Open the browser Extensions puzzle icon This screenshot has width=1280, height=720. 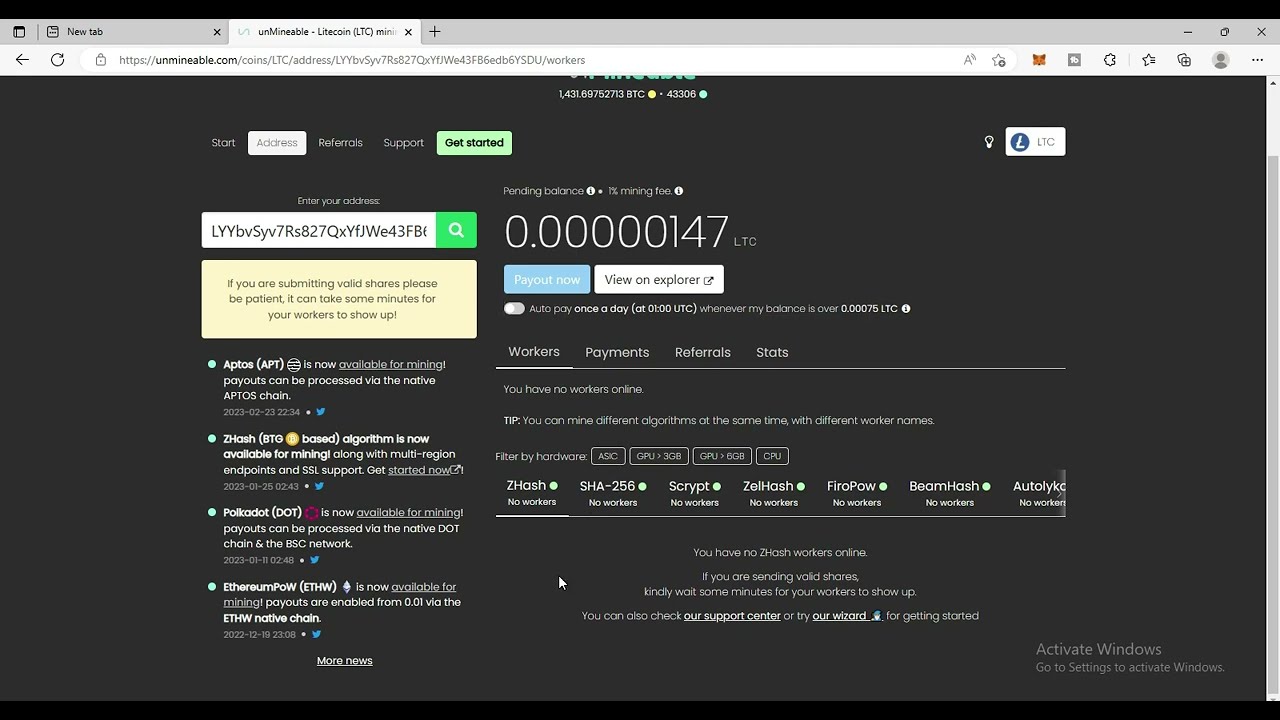coord(1110,60)
